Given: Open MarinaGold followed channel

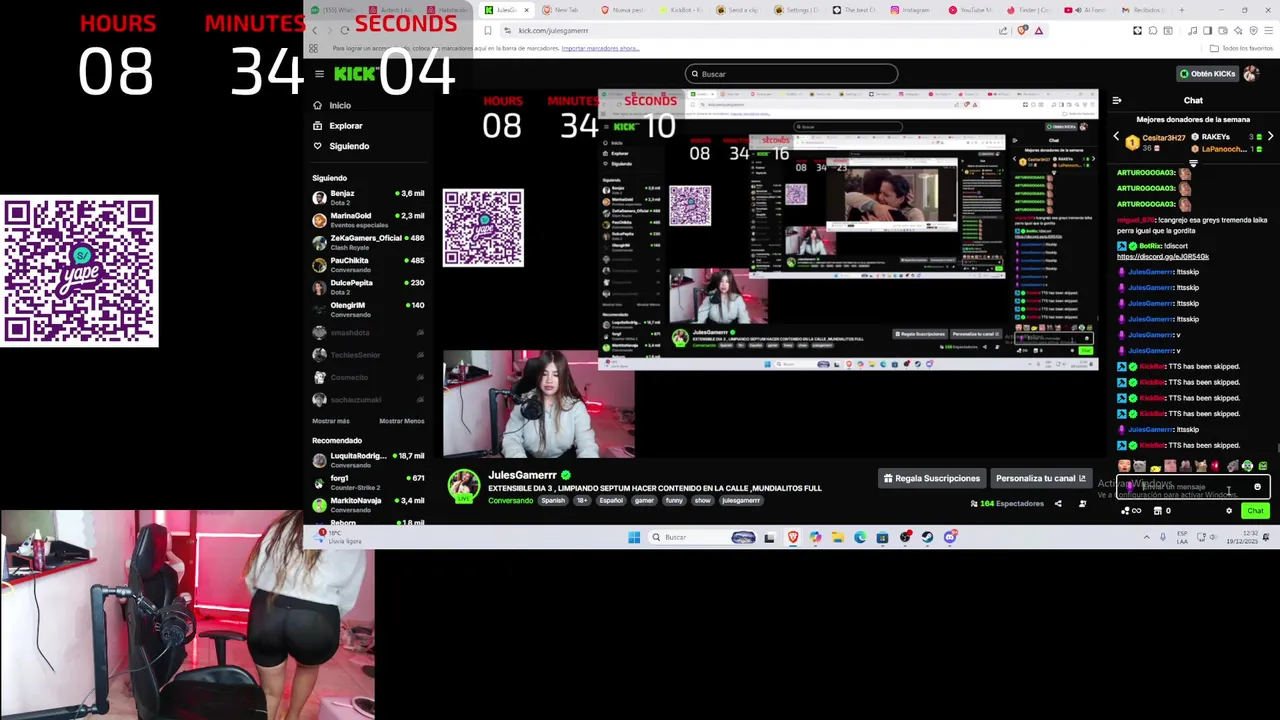Looking at the screenshot, I should pos(368,220).
